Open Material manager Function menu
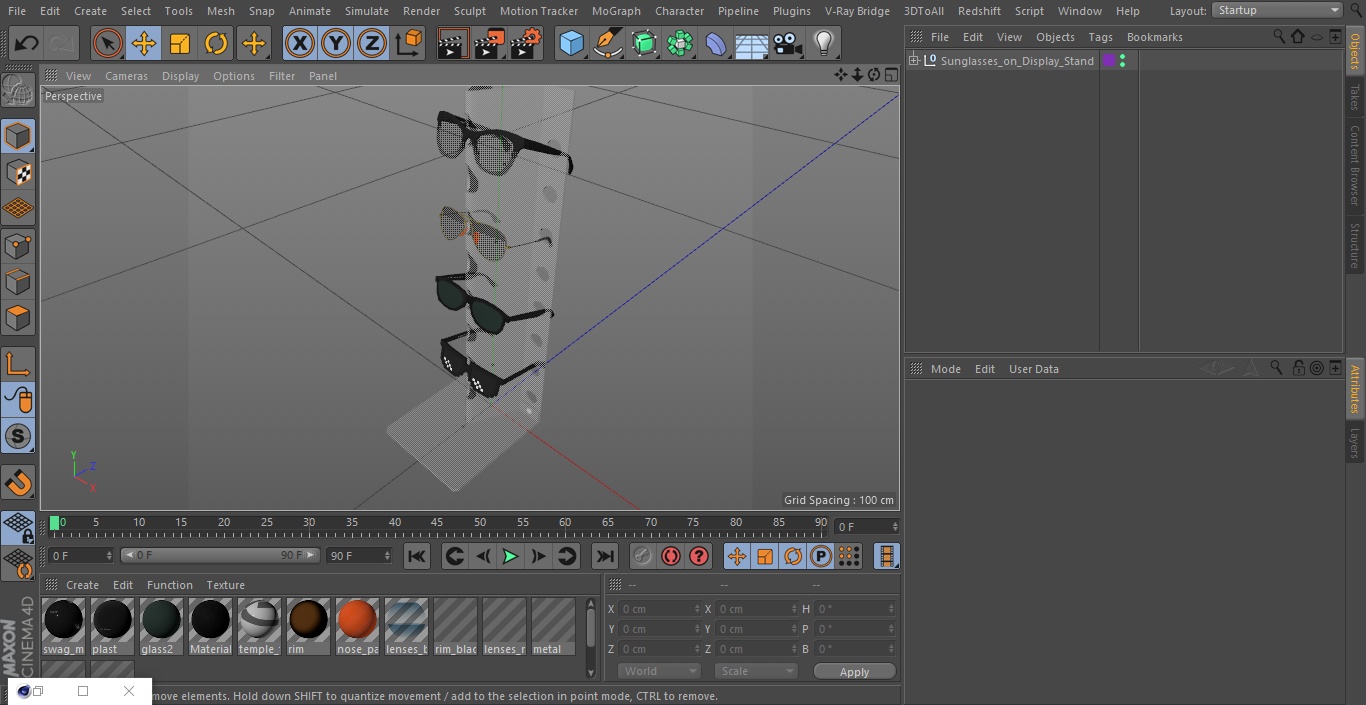The image size is (1366, 705). pos(170,585)
